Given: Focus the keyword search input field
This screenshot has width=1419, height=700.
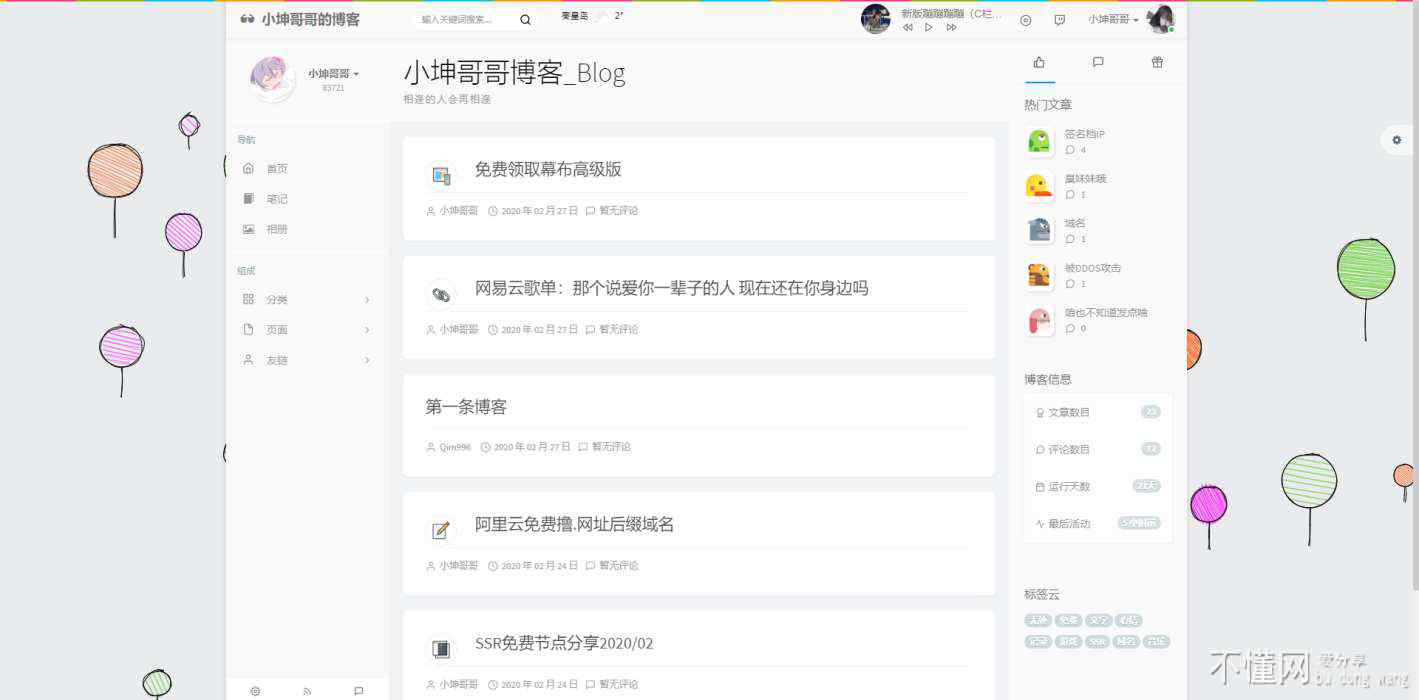Looking at the screenshot, I should [x=465, y=19].
